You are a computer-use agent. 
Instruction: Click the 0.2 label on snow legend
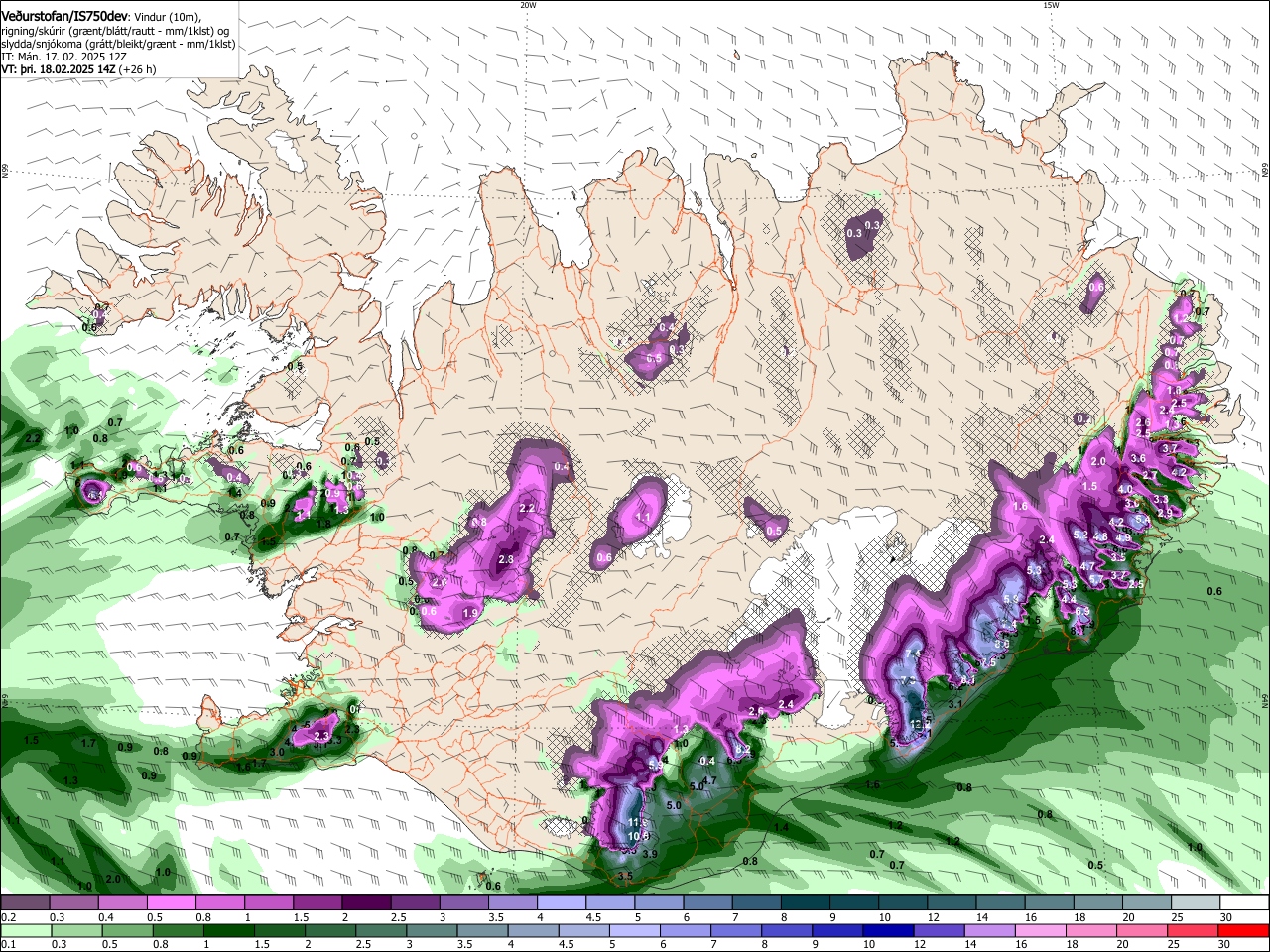click(9, 918)
